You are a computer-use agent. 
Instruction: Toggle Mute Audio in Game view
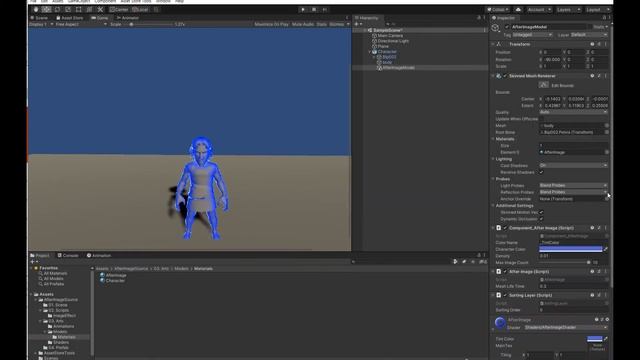click(x=302, y=24)
